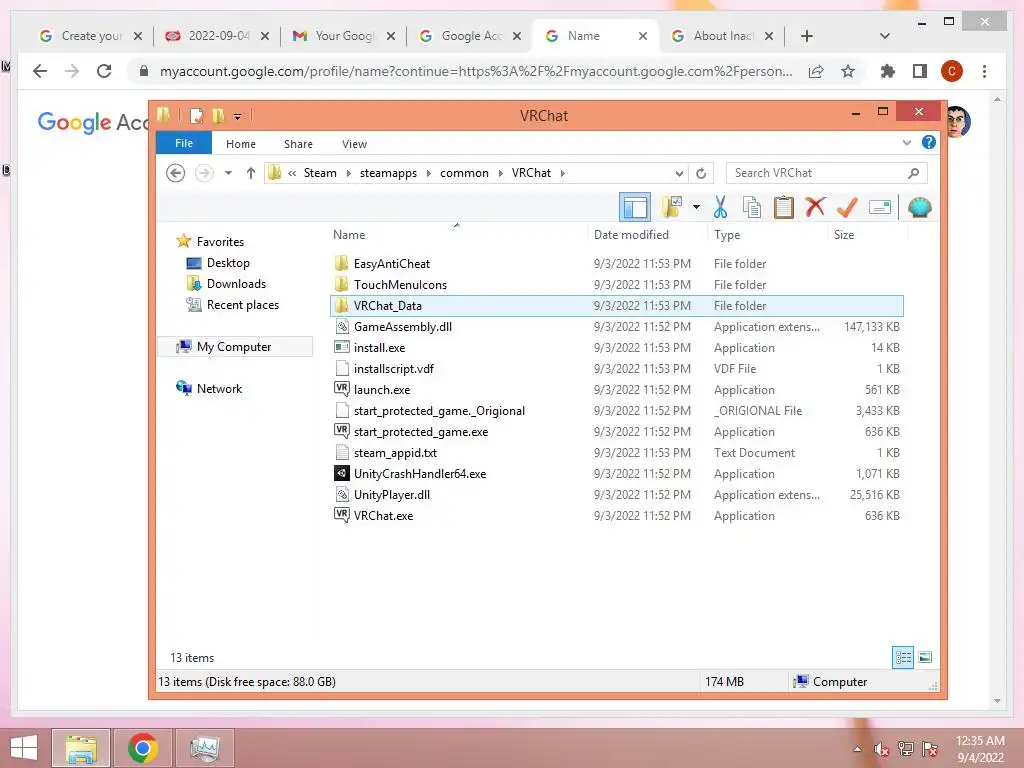Click the Copy icon in Explorer toolbar
Image resolution: width=1024 pixels, height=768 pixels.
pos(752,208)
